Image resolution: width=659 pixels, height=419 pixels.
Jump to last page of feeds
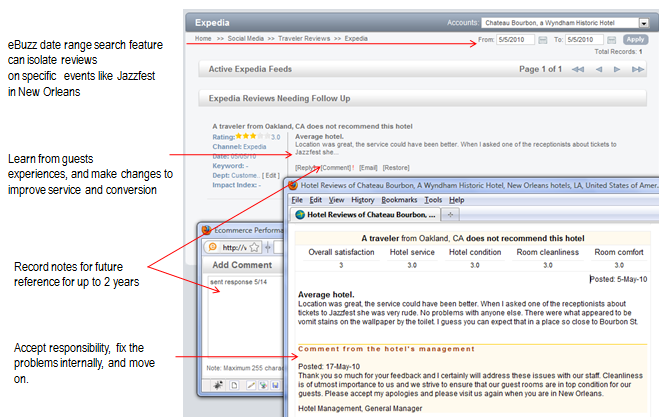point(638,69)
